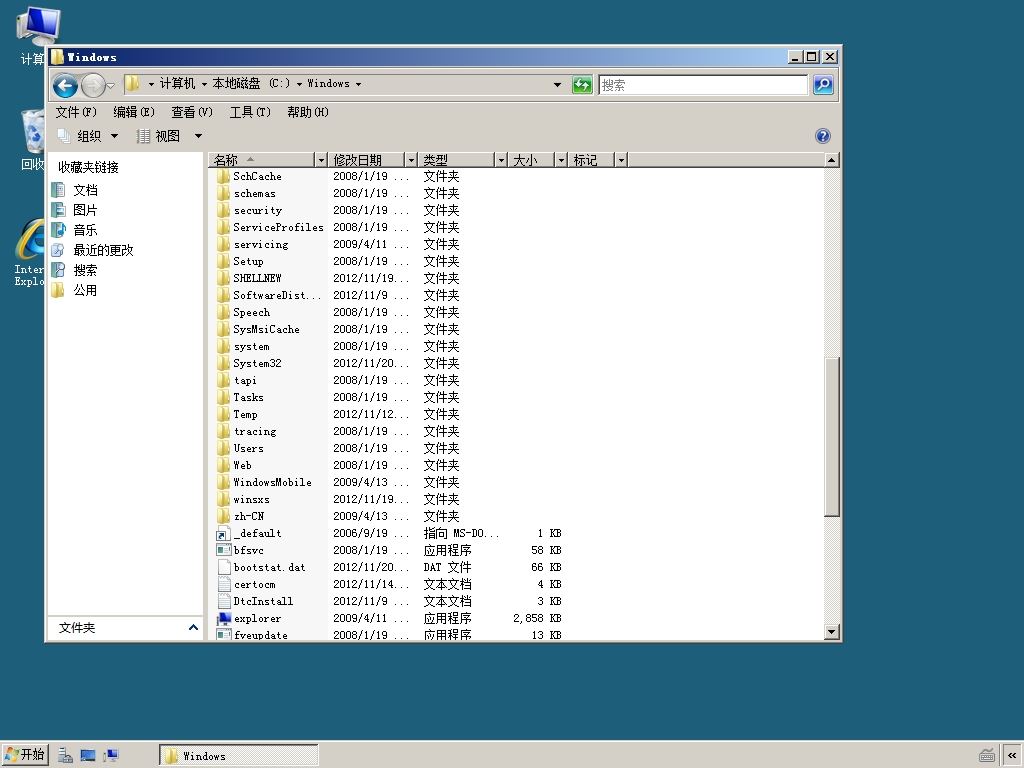The height and width of the screenshot is (768, 1024).
Task: Open the 修改日期 column filter dropdown
Action: click(411, 160)
